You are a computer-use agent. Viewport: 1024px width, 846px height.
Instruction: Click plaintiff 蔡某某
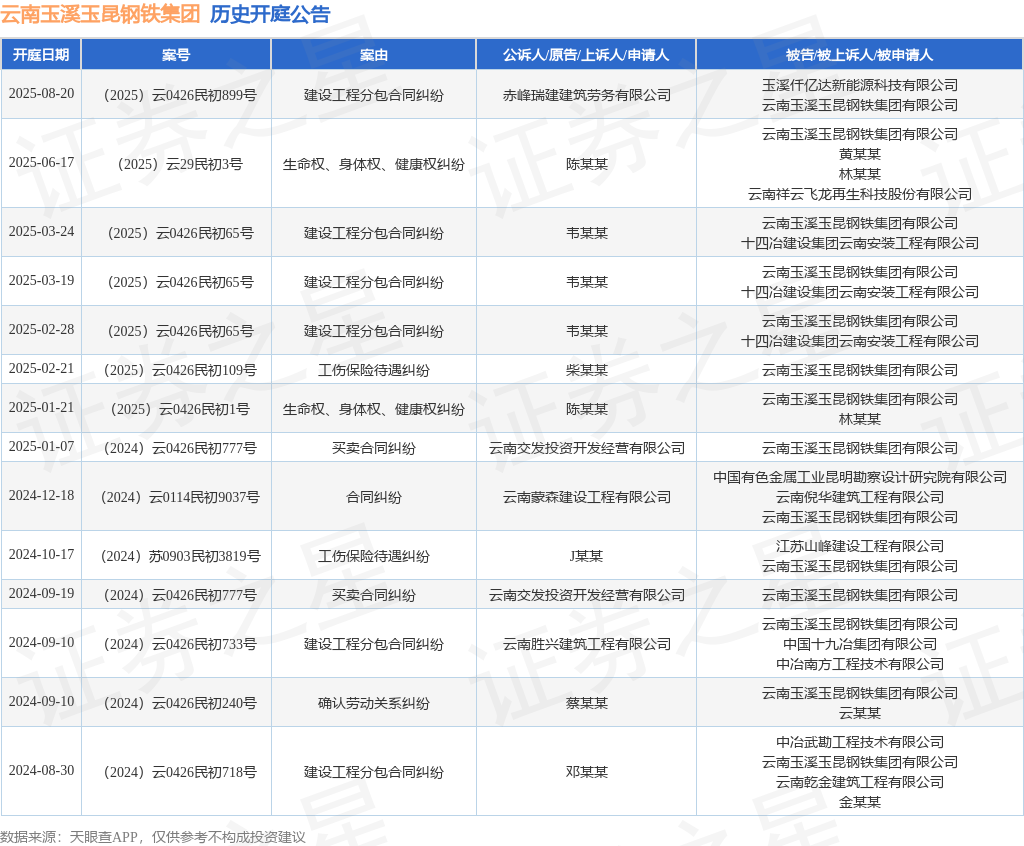click(x=586, y=703)
